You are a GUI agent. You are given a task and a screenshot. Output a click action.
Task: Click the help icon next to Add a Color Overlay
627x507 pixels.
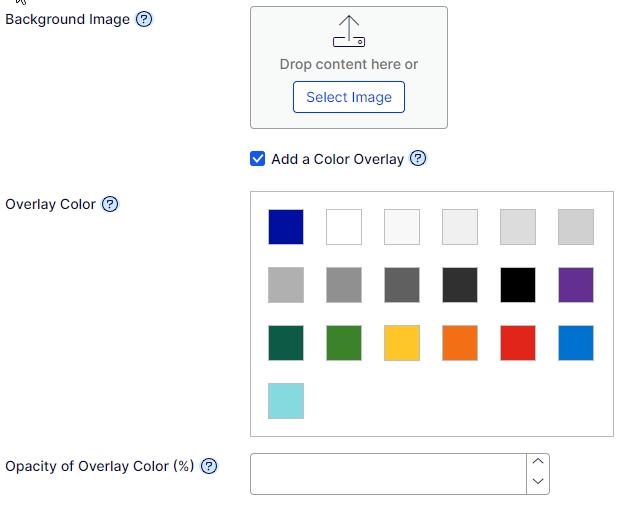coord(419,159)
